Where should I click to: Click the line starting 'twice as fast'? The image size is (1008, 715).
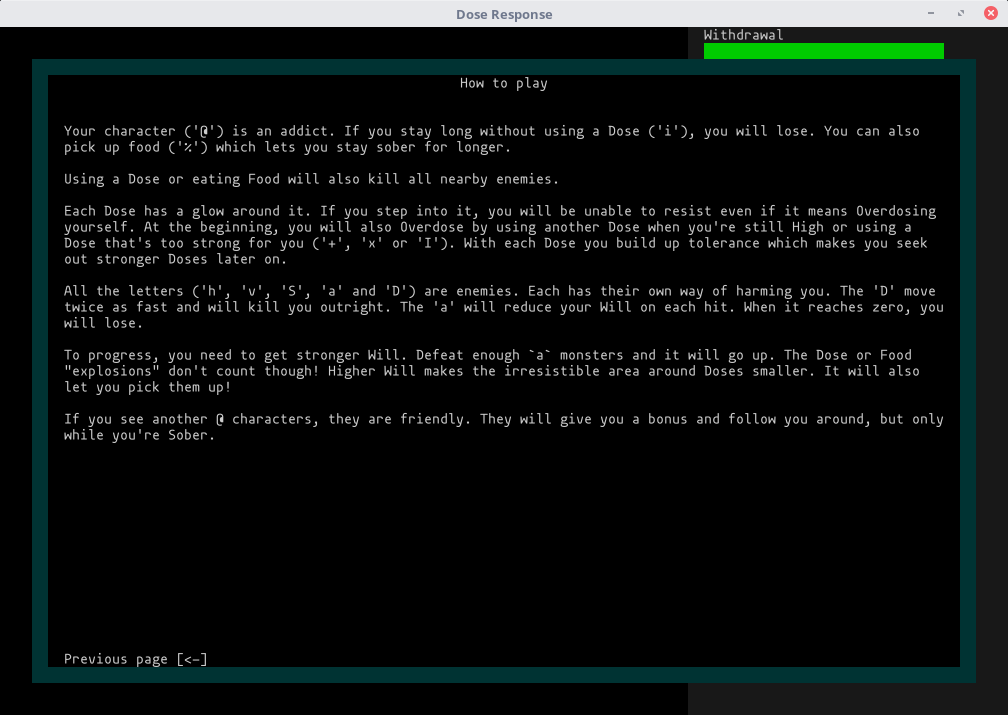[x=504, y=307]
